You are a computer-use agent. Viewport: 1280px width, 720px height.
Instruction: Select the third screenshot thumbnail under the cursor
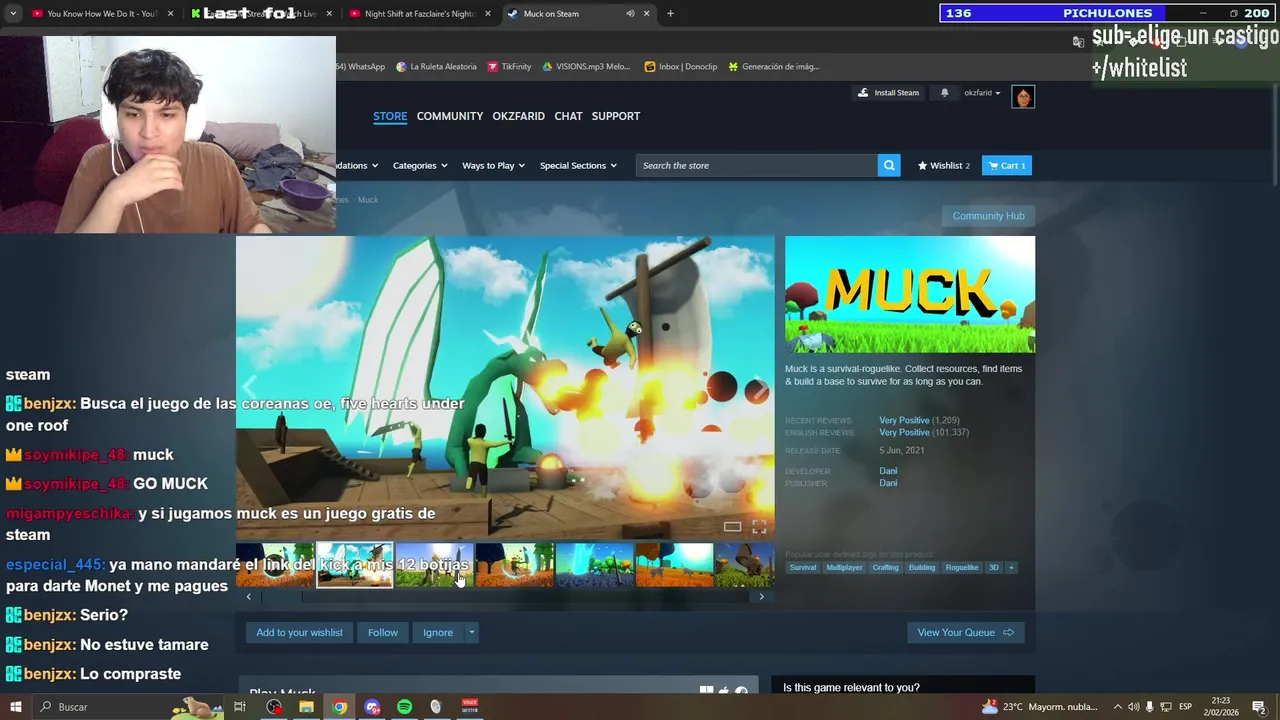click(434, 565)
